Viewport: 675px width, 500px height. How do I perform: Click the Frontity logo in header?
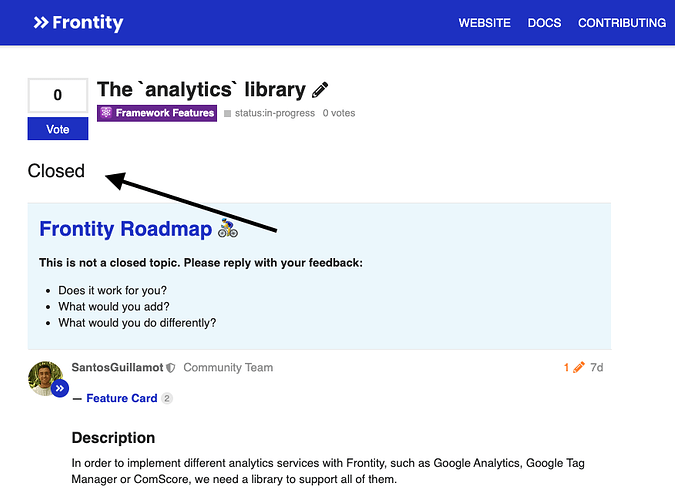pos(77,22)
